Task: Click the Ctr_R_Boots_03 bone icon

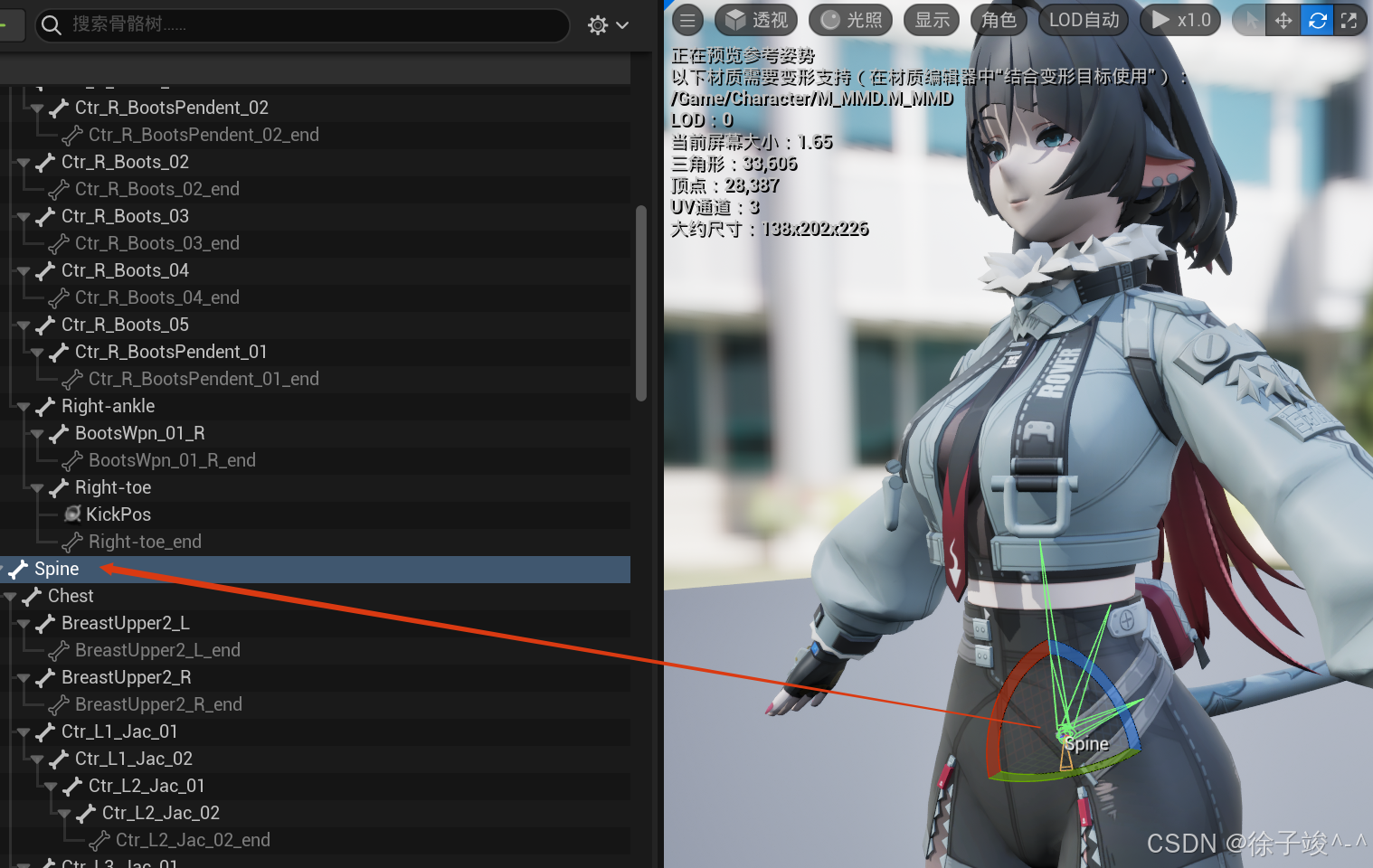Action: coord(45,217)
